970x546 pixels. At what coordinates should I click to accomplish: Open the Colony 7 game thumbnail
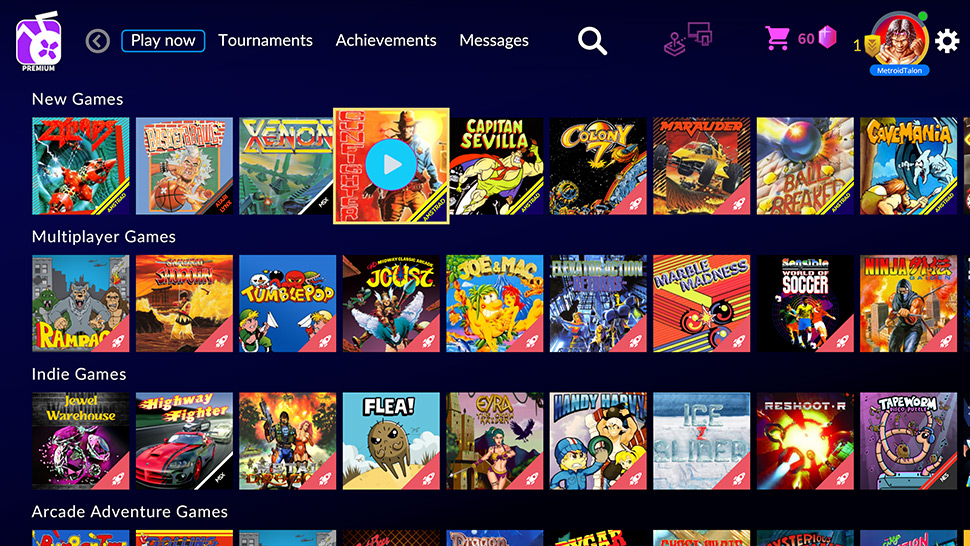598,166
